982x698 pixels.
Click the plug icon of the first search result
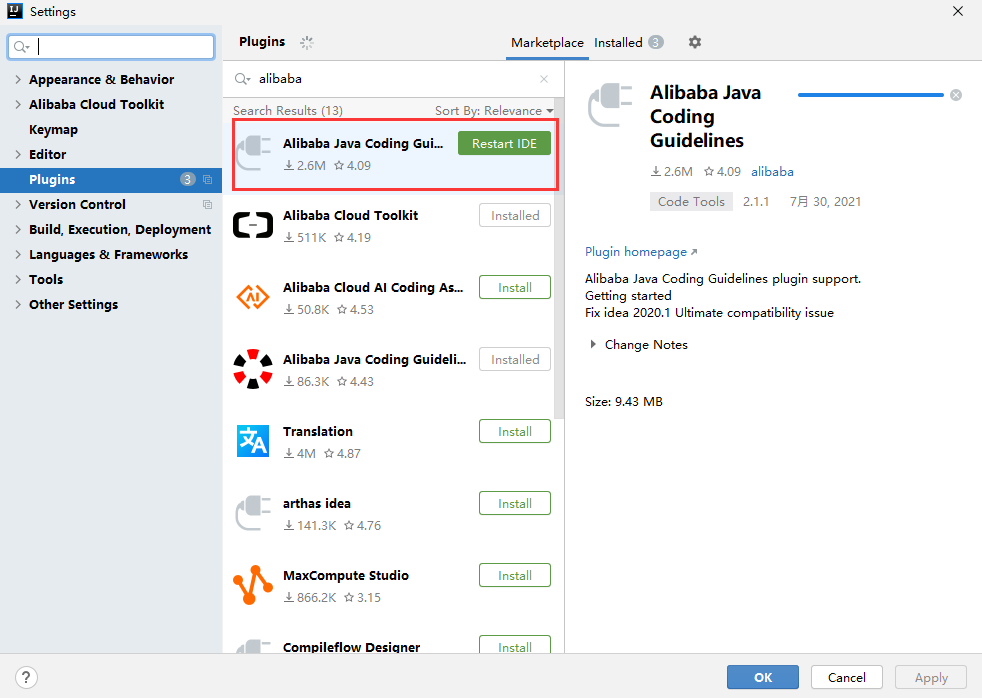253,153
